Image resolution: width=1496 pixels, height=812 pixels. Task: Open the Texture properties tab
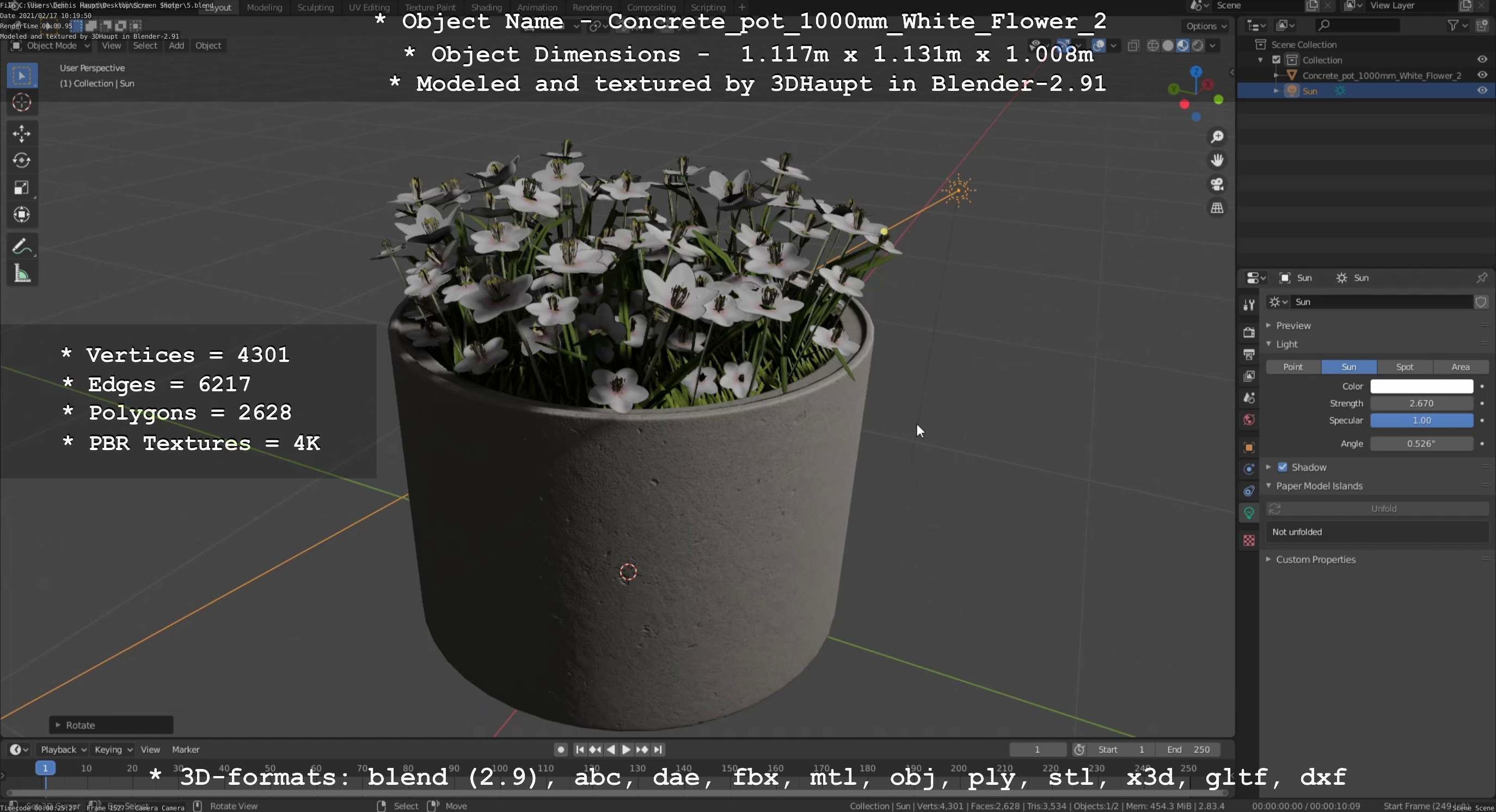coord(1249,540)
